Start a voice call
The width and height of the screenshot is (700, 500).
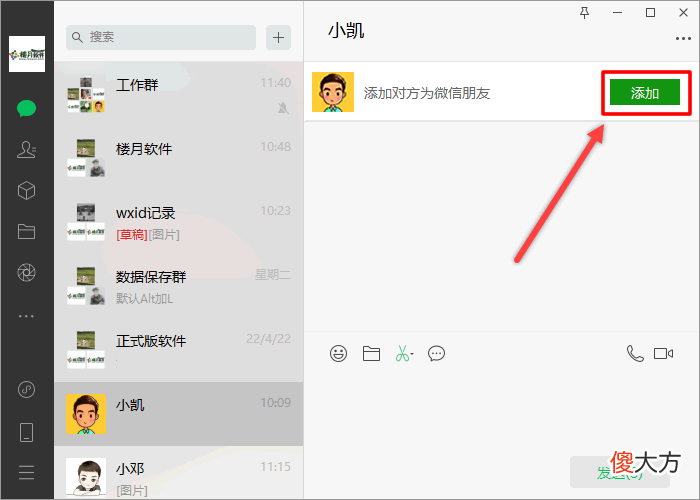coord(635,354)
